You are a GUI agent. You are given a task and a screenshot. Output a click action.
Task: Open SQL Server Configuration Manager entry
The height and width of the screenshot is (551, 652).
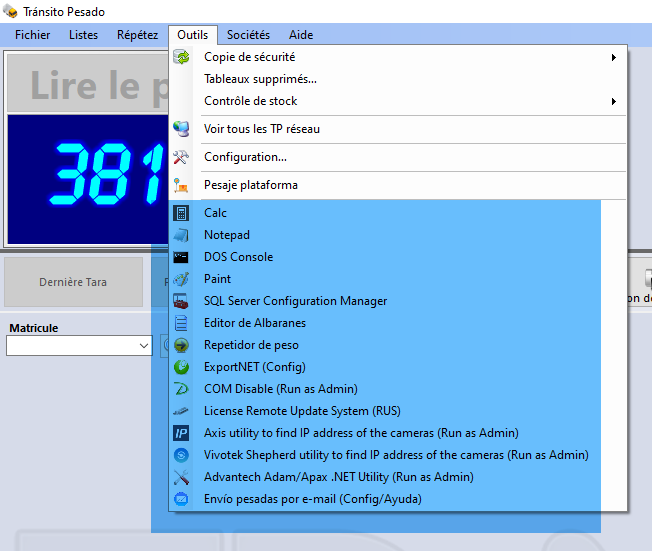pyautogui.click(x=398, y=301)
